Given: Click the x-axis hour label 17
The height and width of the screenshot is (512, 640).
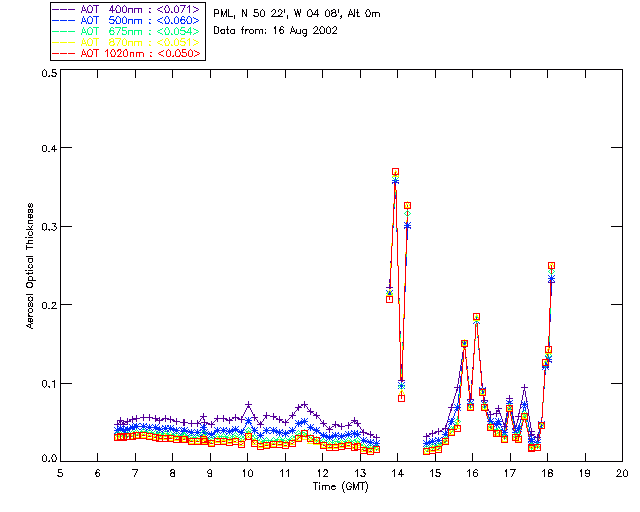Looking at the screenshot, I should point(510,473).
